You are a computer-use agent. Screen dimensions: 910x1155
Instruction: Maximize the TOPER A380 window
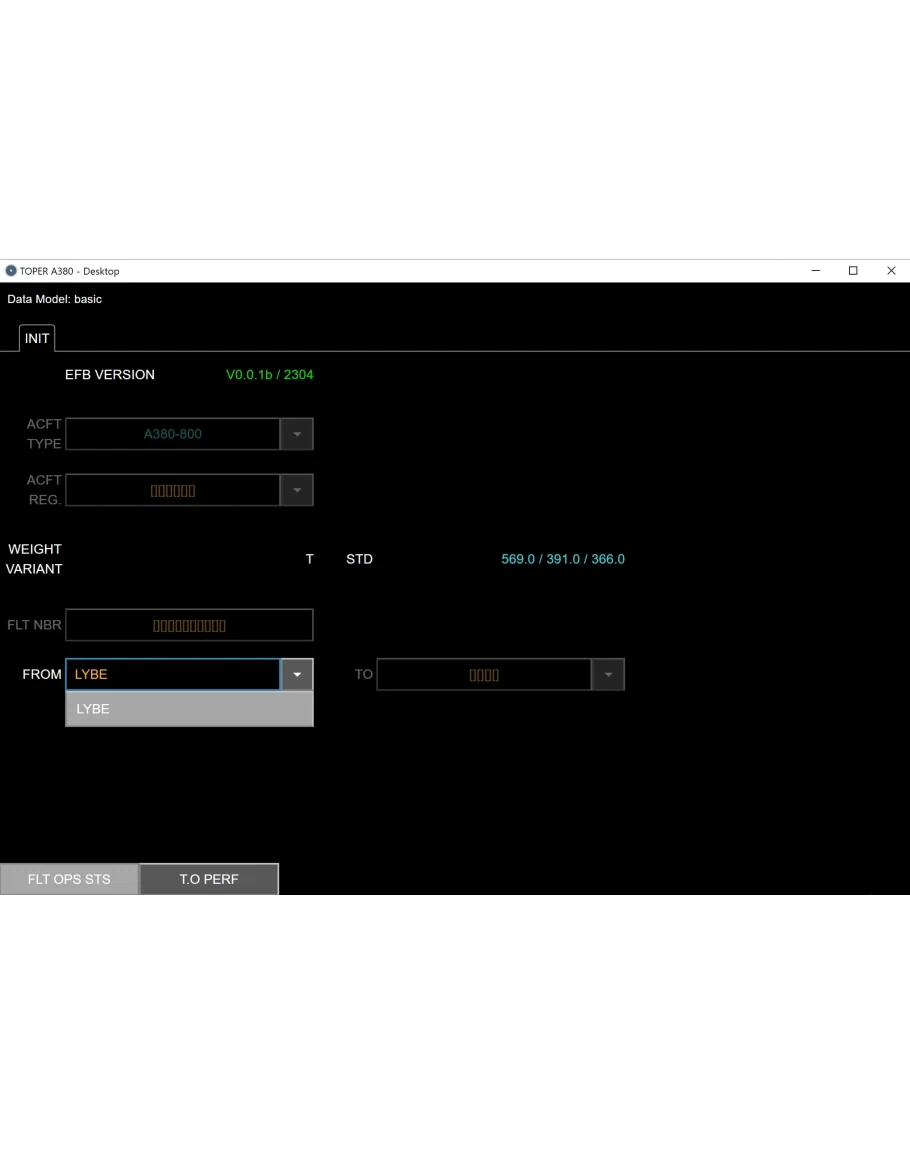[x=853, y=271]
